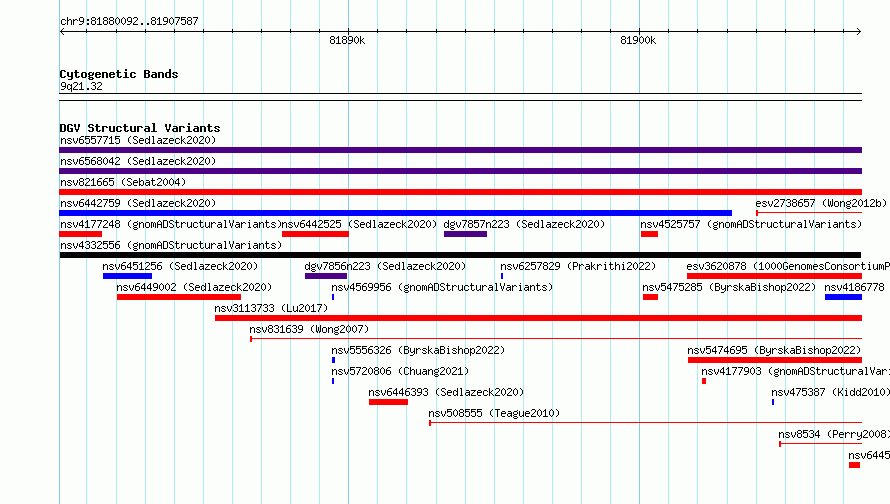Click nsv4569956 (gnomADStructuralVariants) label
Viewport: 890px width, 504px height.
point(442,287)
